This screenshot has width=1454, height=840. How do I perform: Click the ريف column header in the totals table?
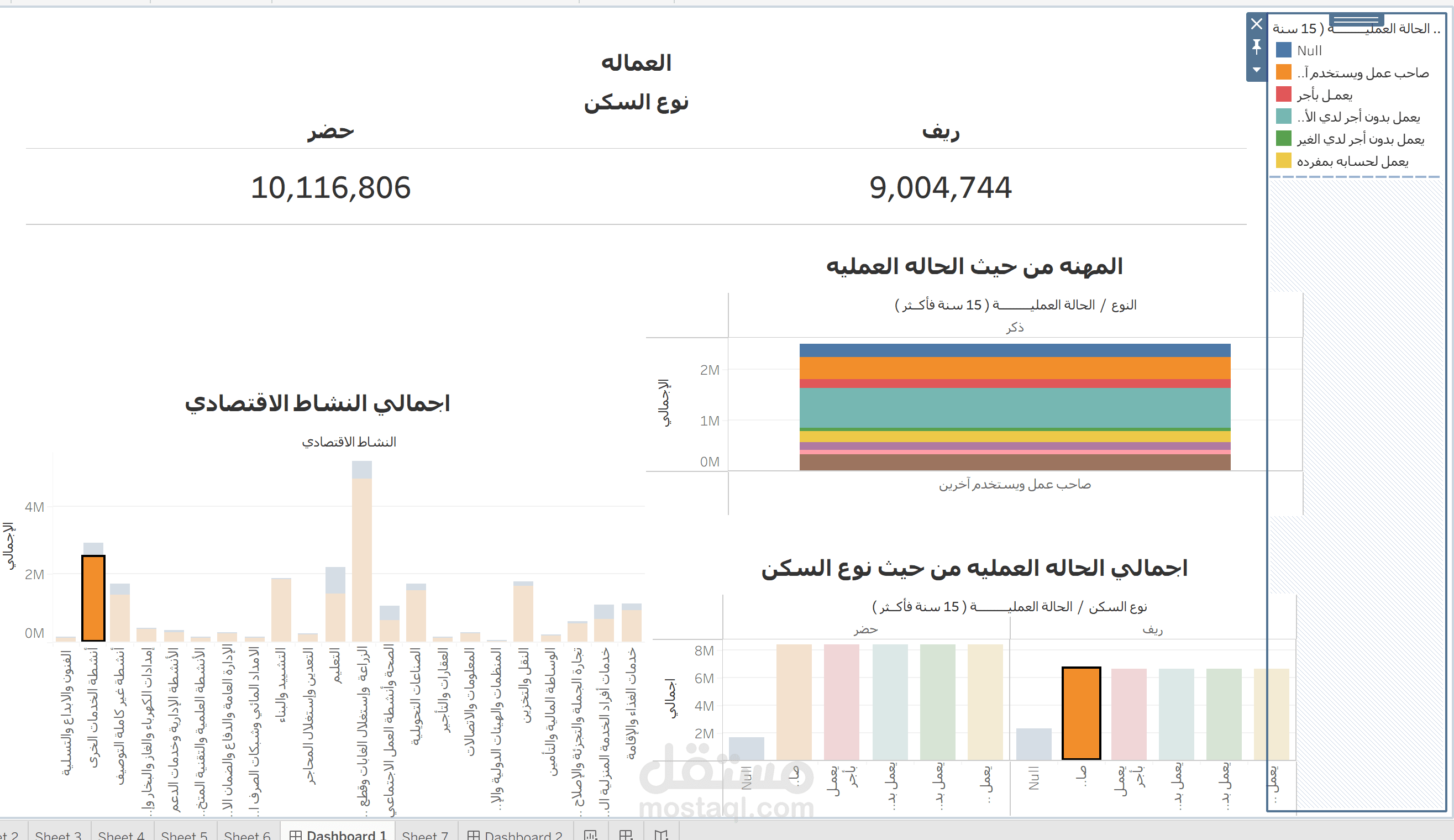941,131
